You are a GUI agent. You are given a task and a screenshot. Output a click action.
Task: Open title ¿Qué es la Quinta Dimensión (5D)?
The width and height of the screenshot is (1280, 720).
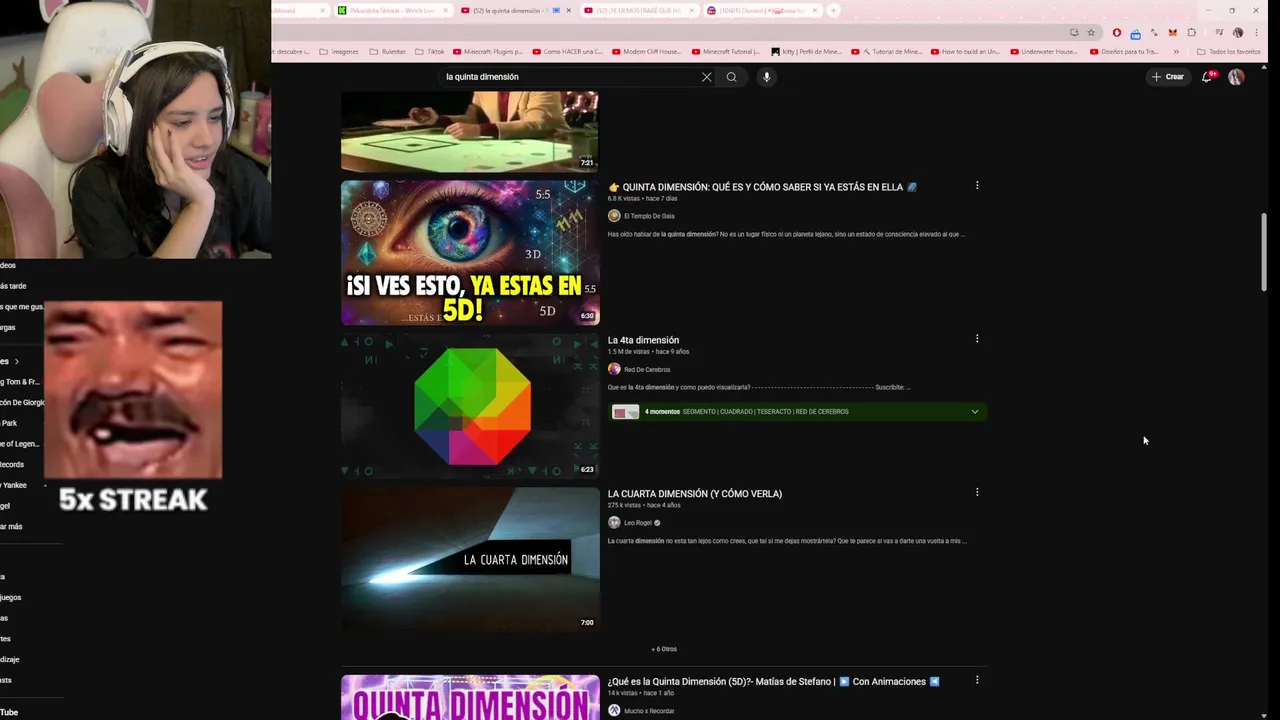774,681
